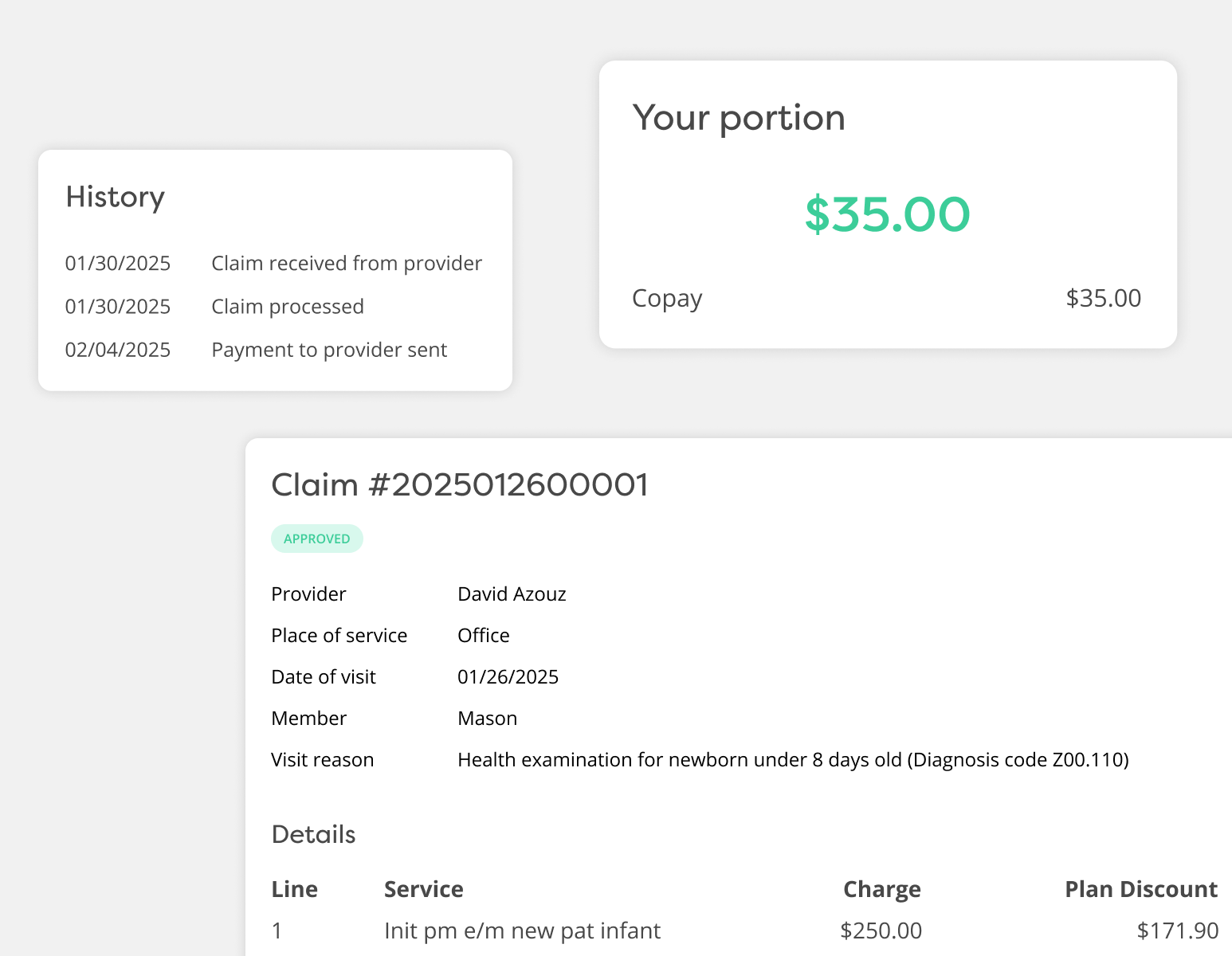Click the 'Claim processed' history entry

click(x=287, y=307)
